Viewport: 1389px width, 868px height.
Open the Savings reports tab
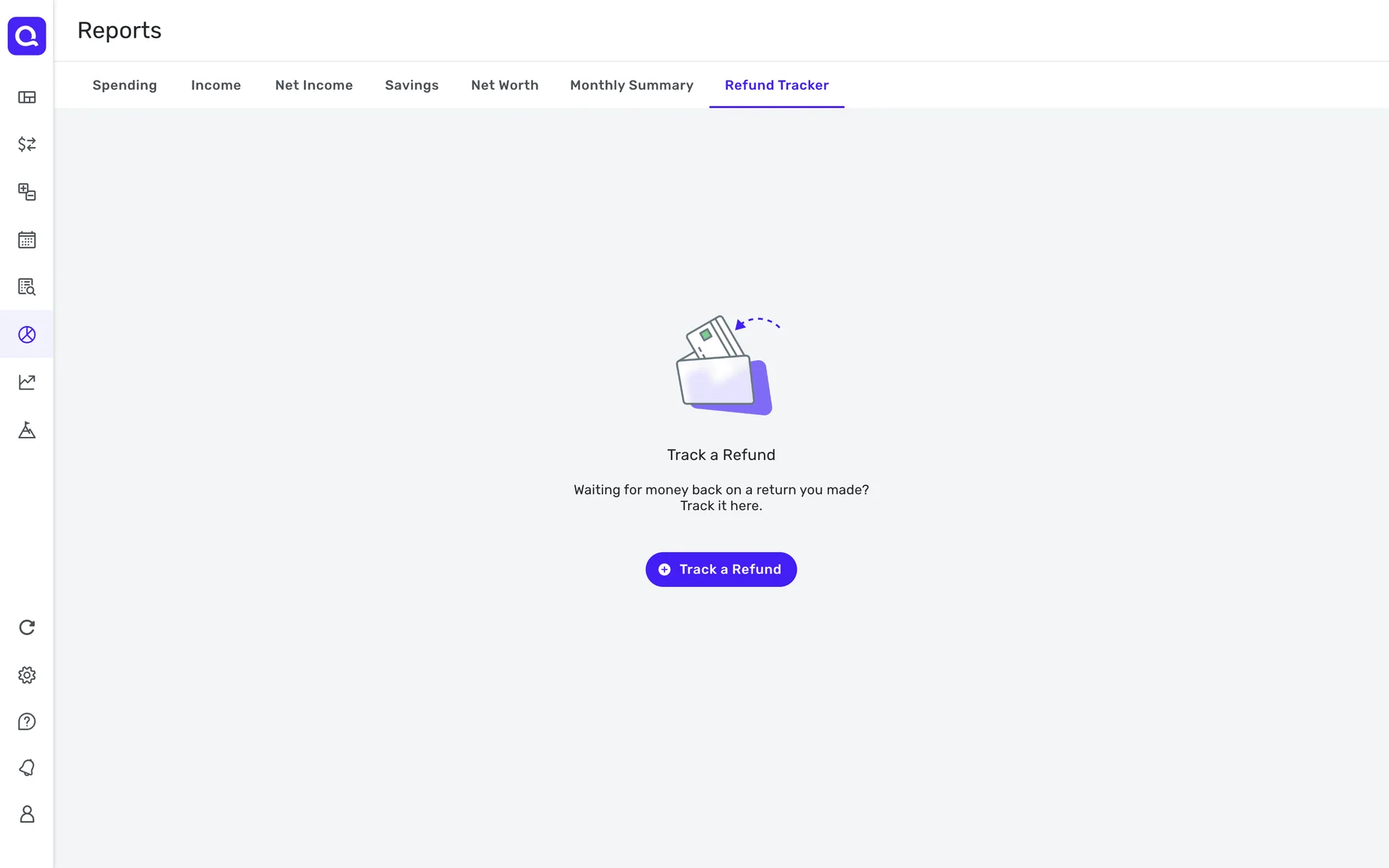click(412, 85)
